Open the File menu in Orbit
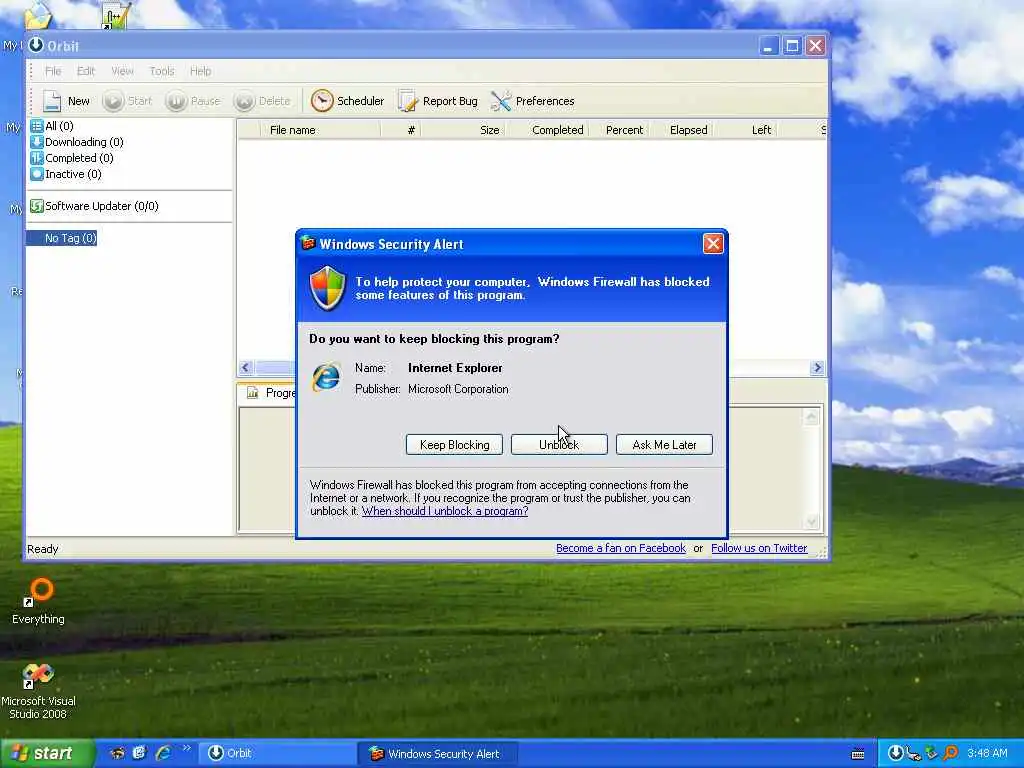The height and width of the screenshot is (768, 1024). click(x=53, y=71)
